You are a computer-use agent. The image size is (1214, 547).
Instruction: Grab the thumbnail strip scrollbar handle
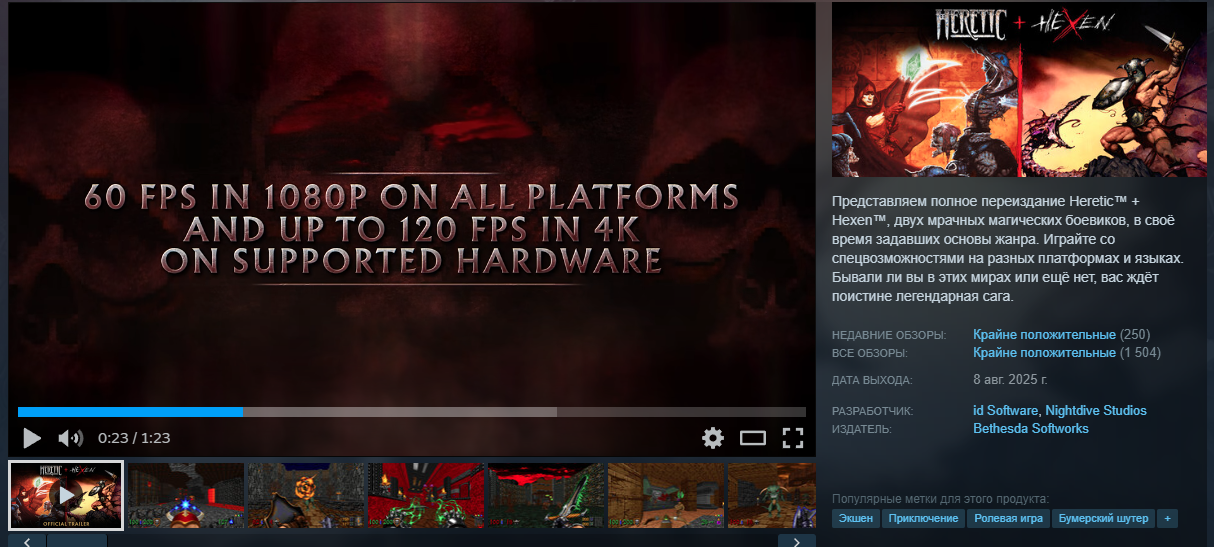tap(77, 541)
